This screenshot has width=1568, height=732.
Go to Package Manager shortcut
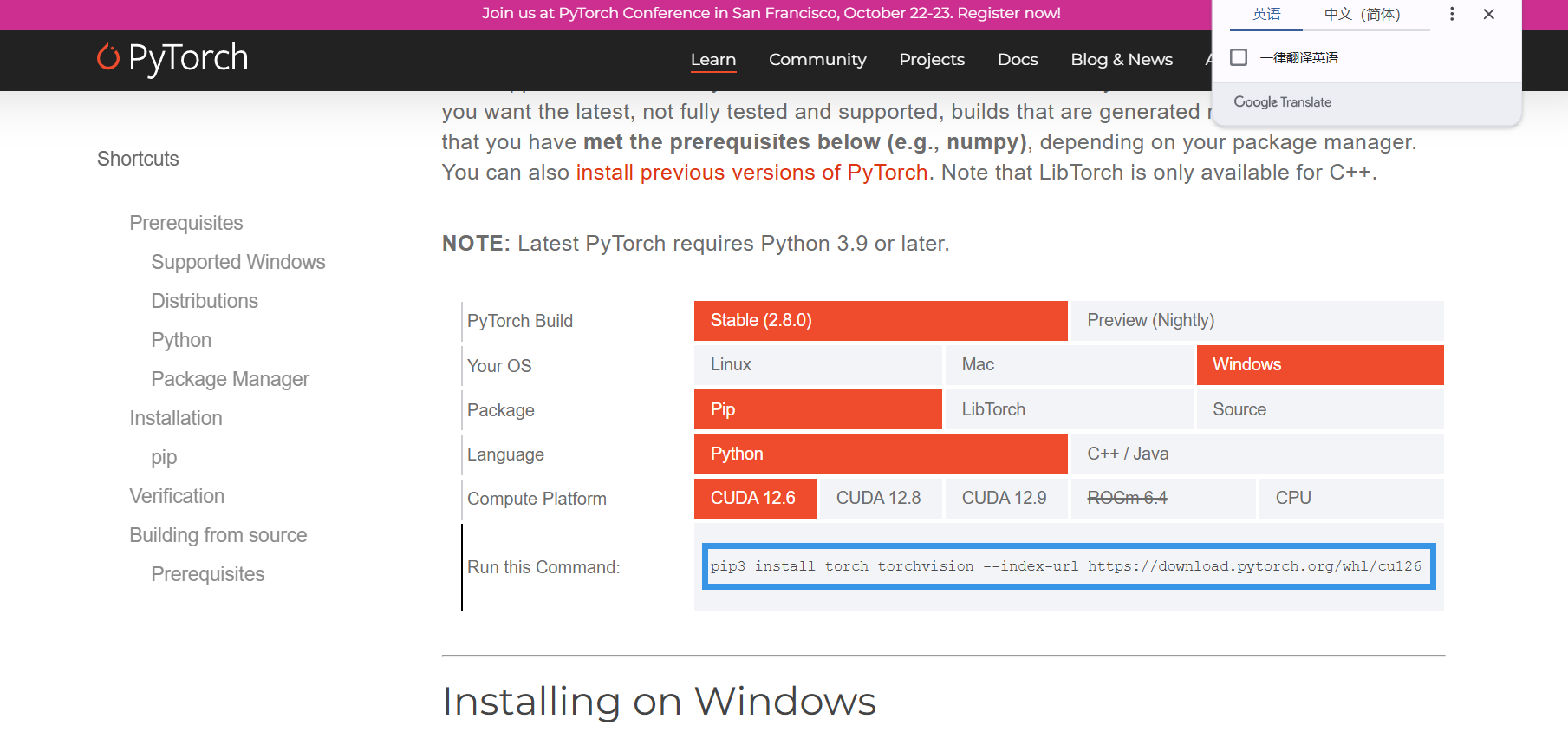(x=230, y=379)
